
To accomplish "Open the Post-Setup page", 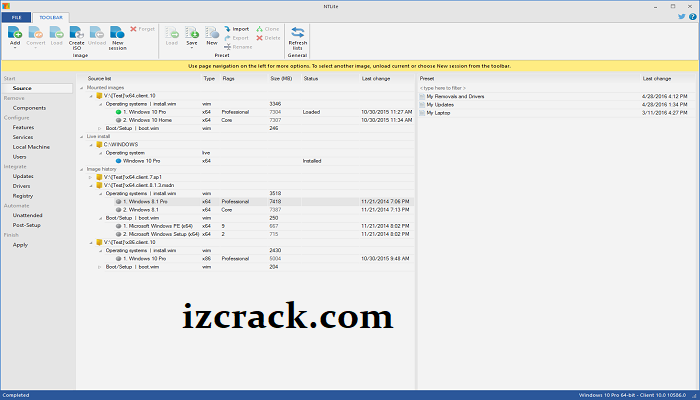I will (x=26, y=225).
